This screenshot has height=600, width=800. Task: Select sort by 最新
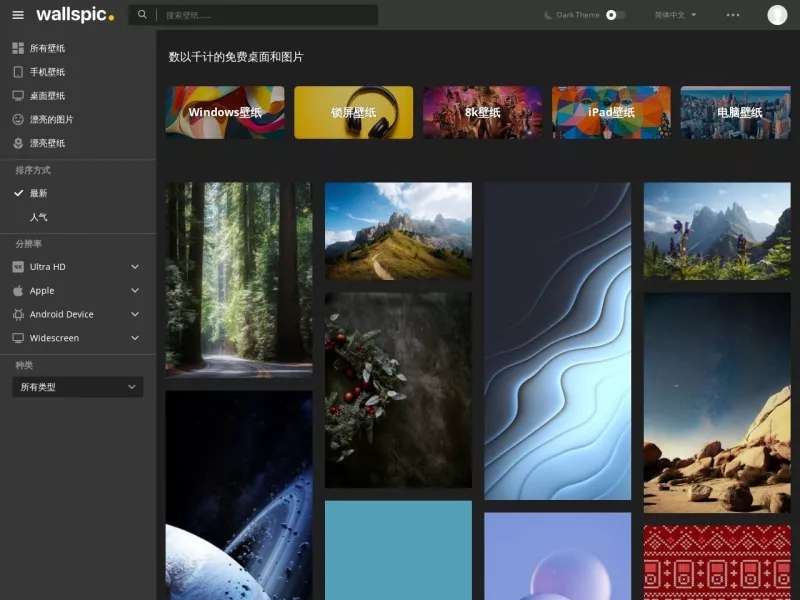click(x=38, y=193)
